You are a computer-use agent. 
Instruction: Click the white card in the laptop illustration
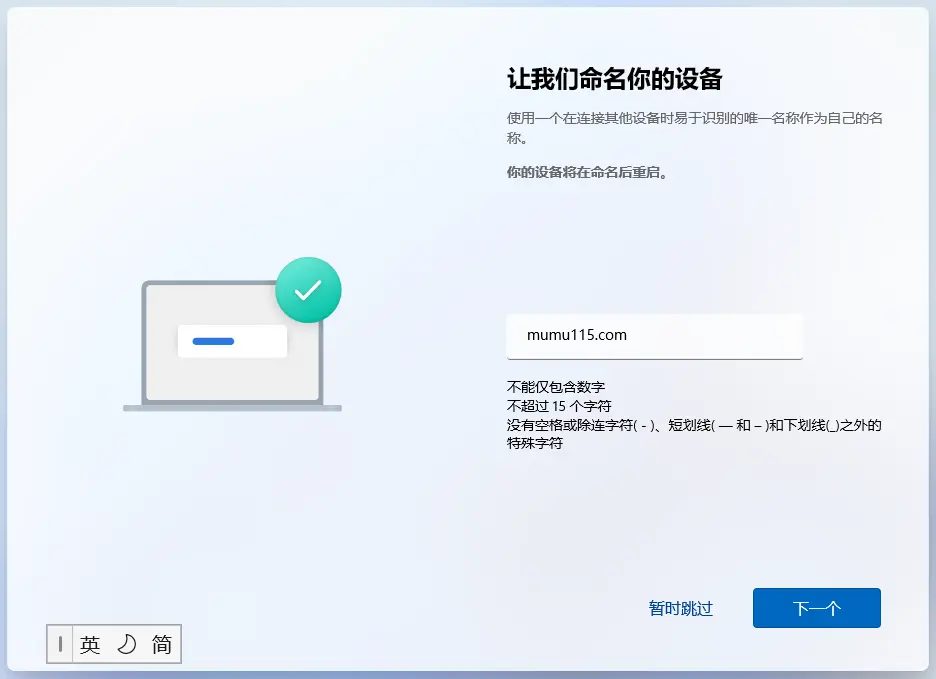(232, 342)
